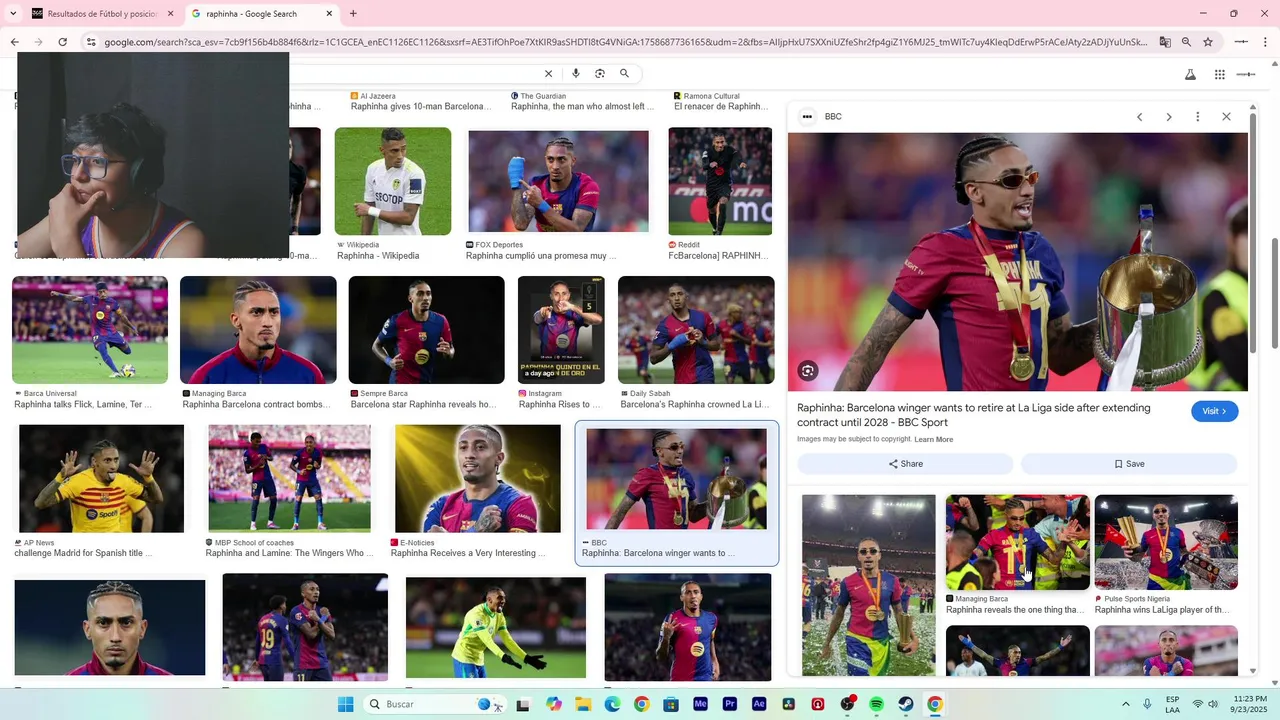Show hidden system tray icons

pos(1125,704)
